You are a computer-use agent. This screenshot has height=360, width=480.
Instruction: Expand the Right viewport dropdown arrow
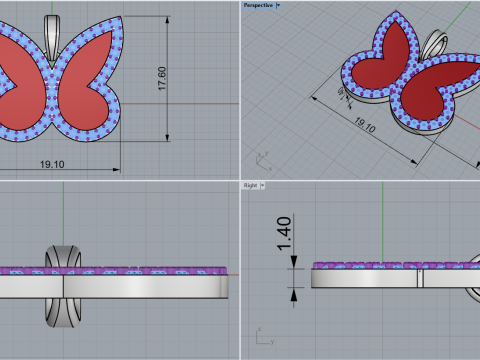coord(262,185)
